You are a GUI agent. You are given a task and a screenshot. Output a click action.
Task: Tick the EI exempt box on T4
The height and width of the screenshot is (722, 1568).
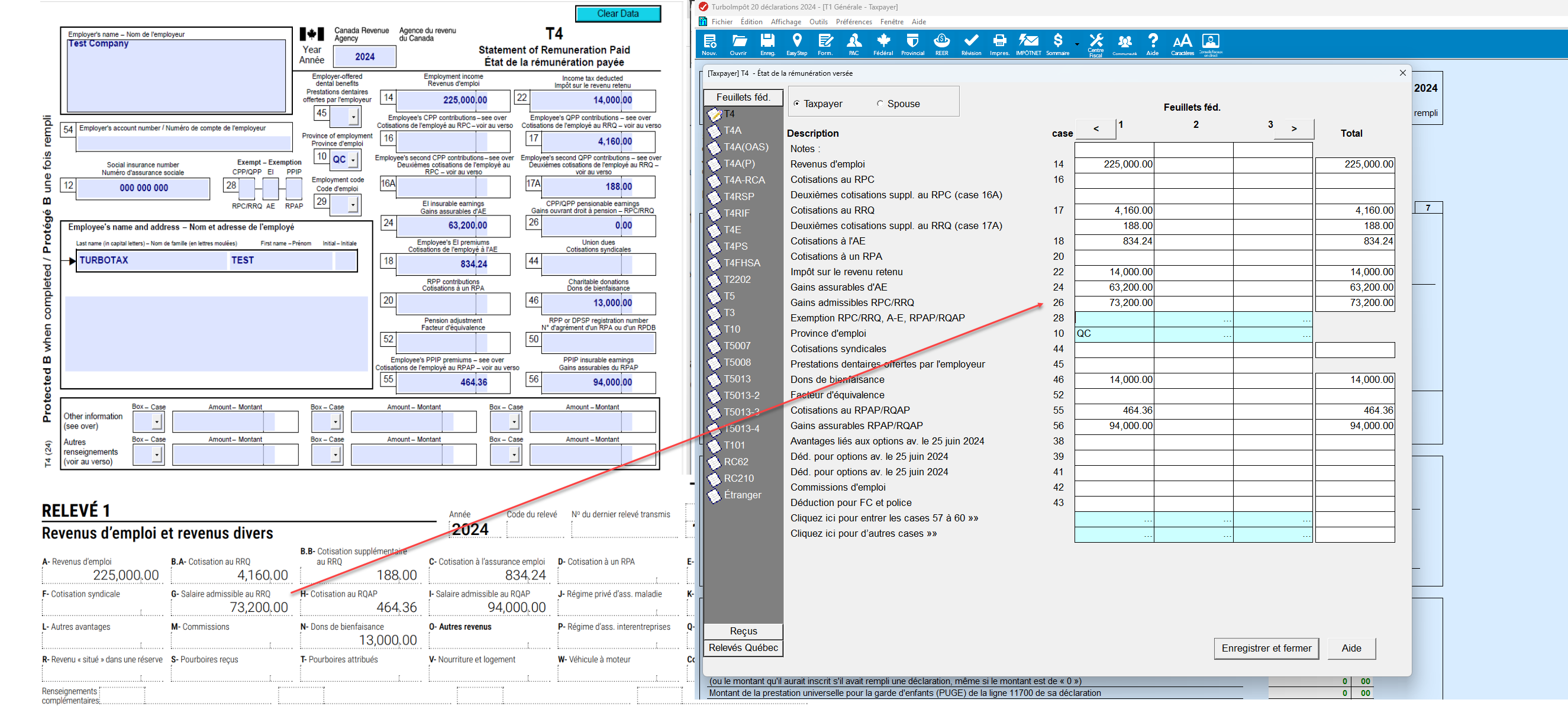[270, 188]
